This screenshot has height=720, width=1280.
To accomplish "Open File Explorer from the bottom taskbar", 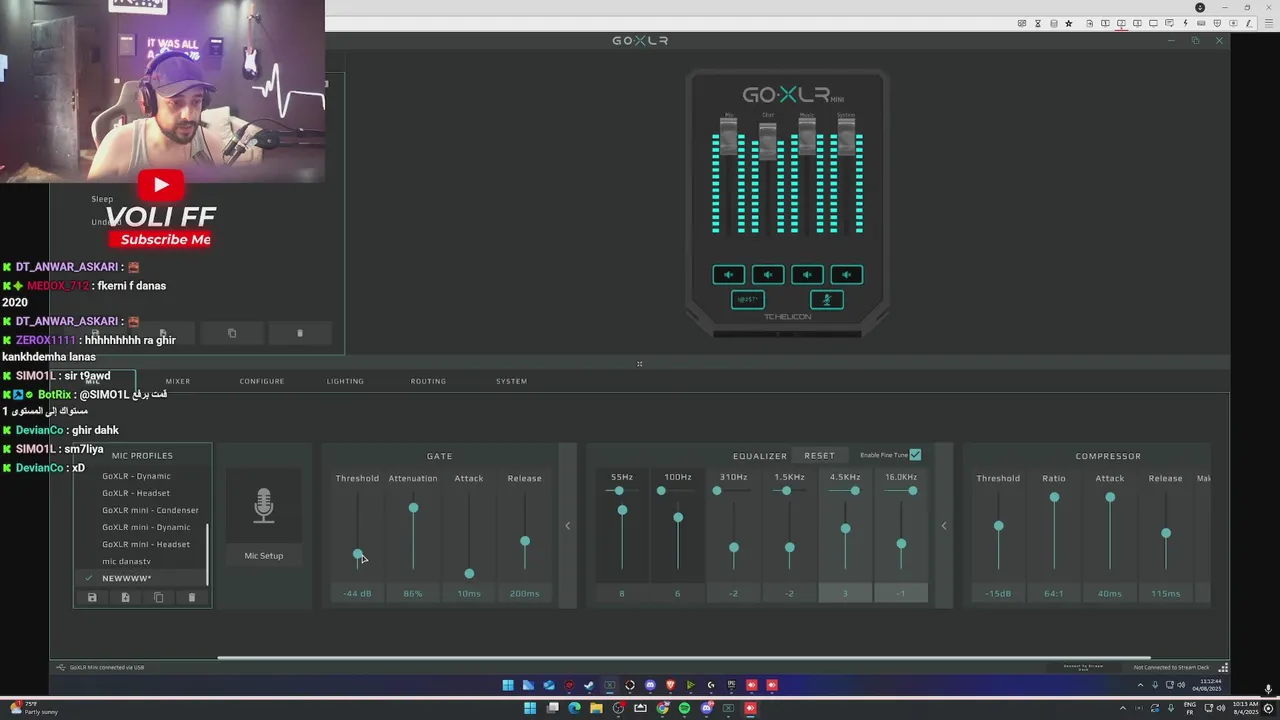I will [596, 708].
